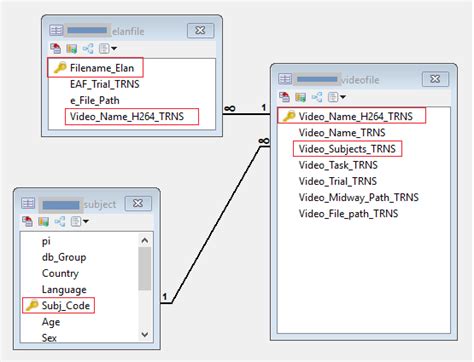Select the db_Group field

pos(64,257)
